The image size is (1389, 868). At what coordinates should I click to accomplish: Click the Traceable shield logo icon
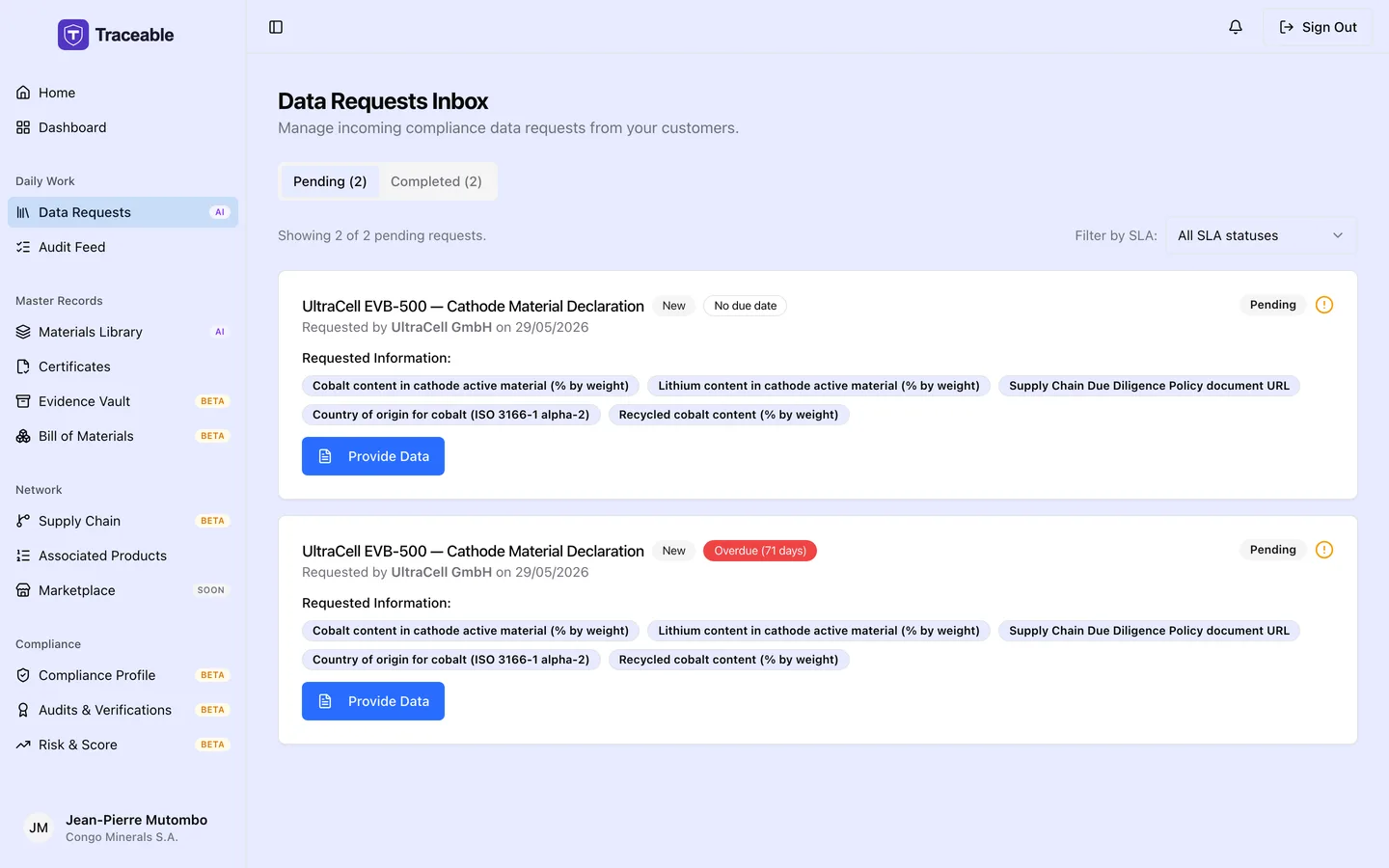coord(73,35)
